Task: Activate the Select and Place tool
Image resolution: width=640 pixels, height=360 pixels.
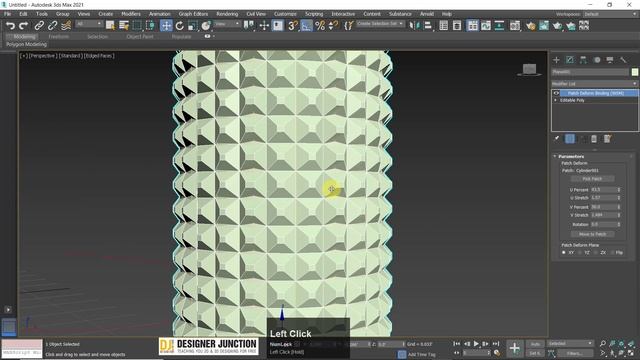Action: [x=206, y=26]
